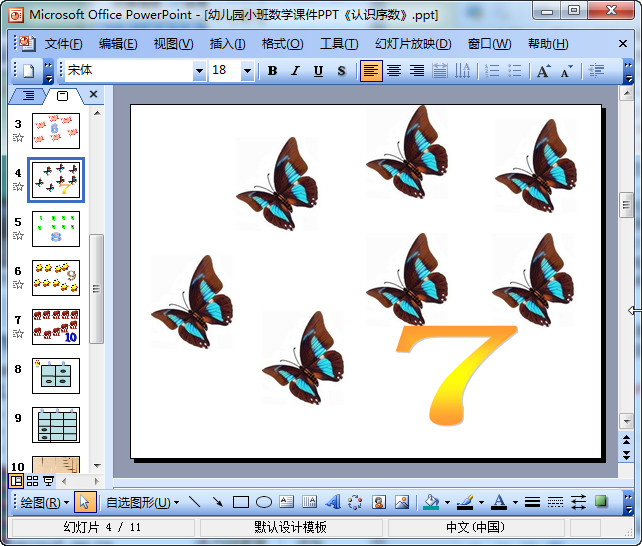Select slide 9 thumbnail
Viewport: 642px width, 546px height.
pos(56,425)
